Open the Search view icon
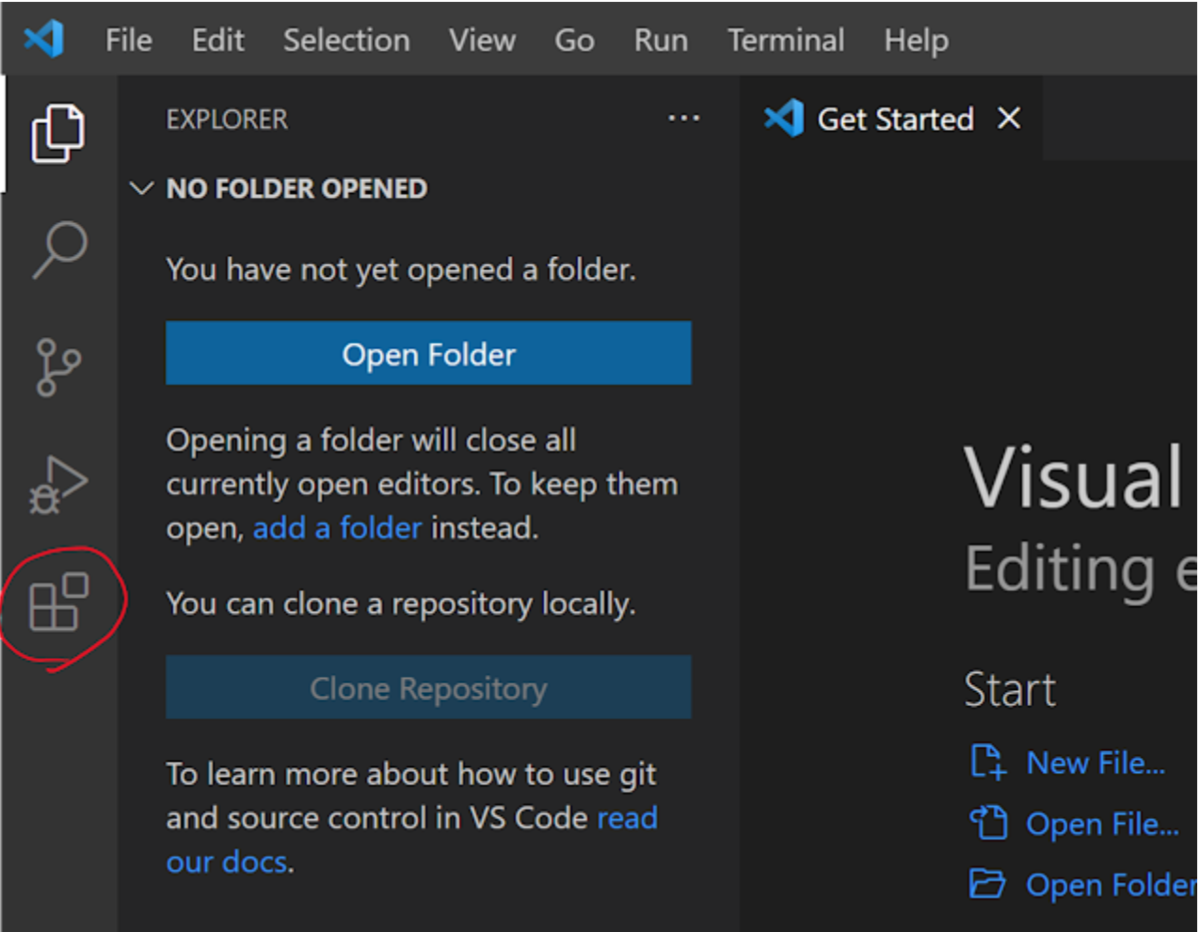The width and height of the screenshot is (1200, 932). [x=59, y=250]
